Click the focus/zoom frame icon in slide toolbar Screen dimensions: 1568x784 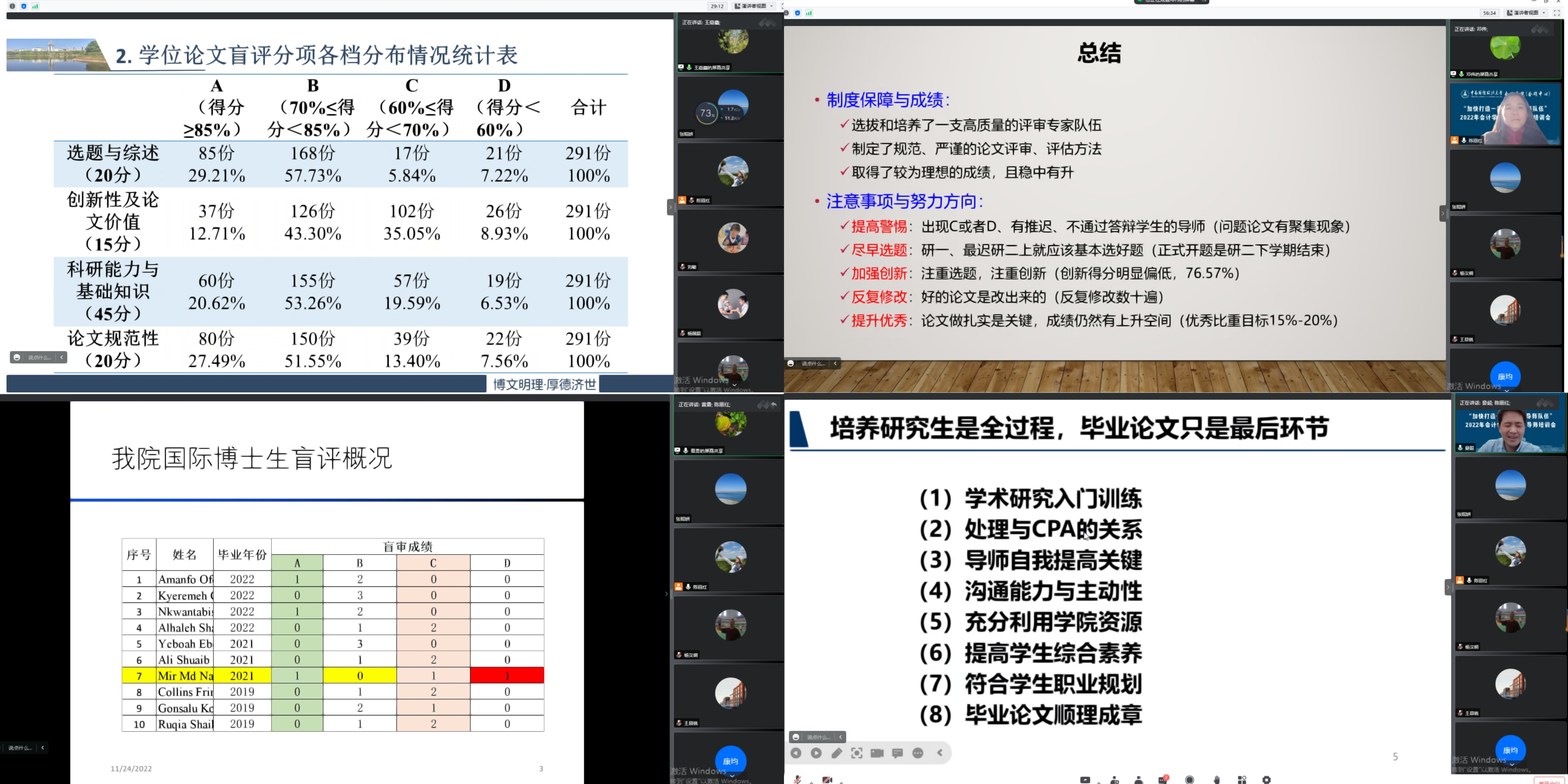(x=856, y=753)
